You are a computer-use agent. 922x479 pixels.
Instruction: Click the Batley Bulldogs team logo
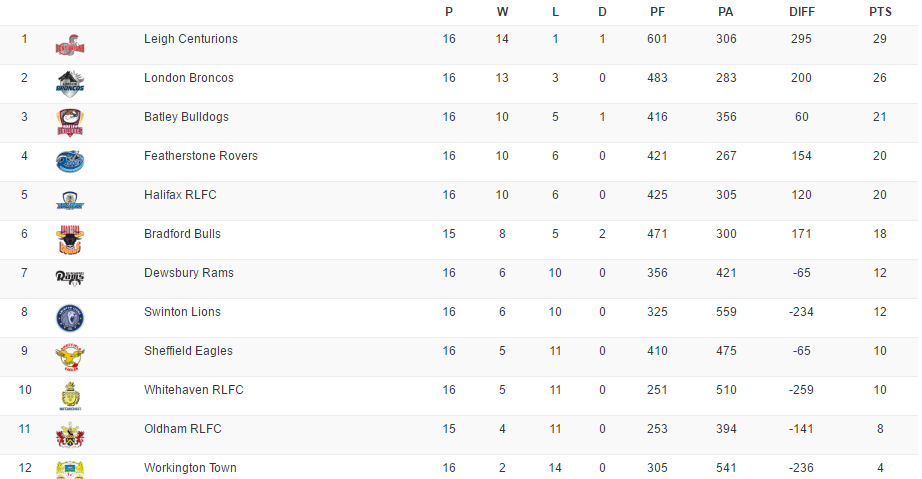click(x=70, y=122)
